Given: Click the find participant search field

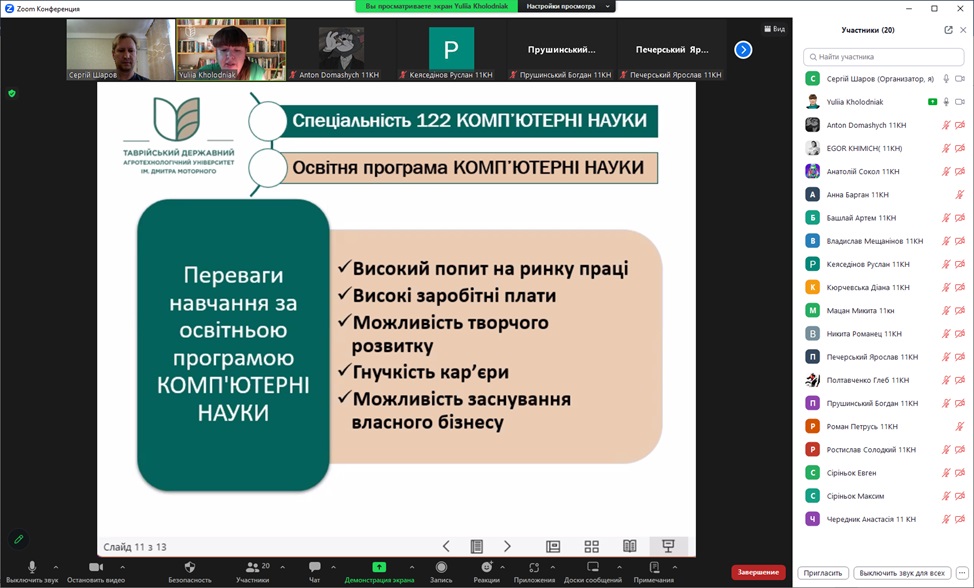Looking at the screenshot, I should click(883, 57).
